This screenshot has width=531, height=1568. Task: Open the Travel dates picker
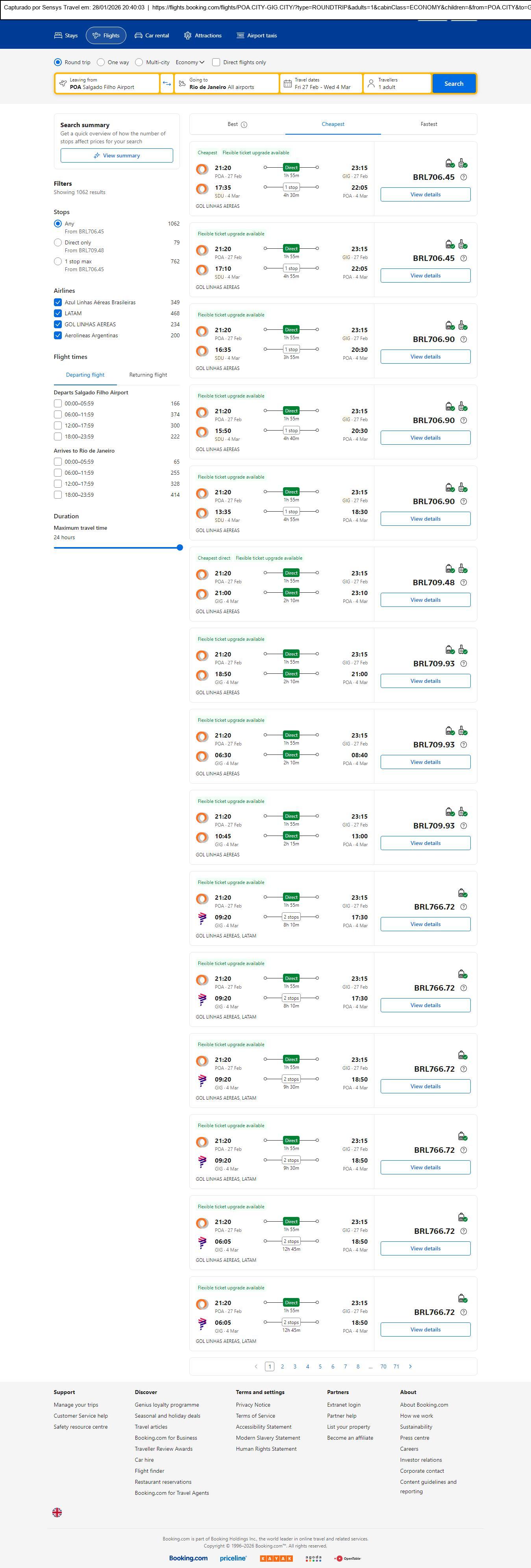click(321, 83)
